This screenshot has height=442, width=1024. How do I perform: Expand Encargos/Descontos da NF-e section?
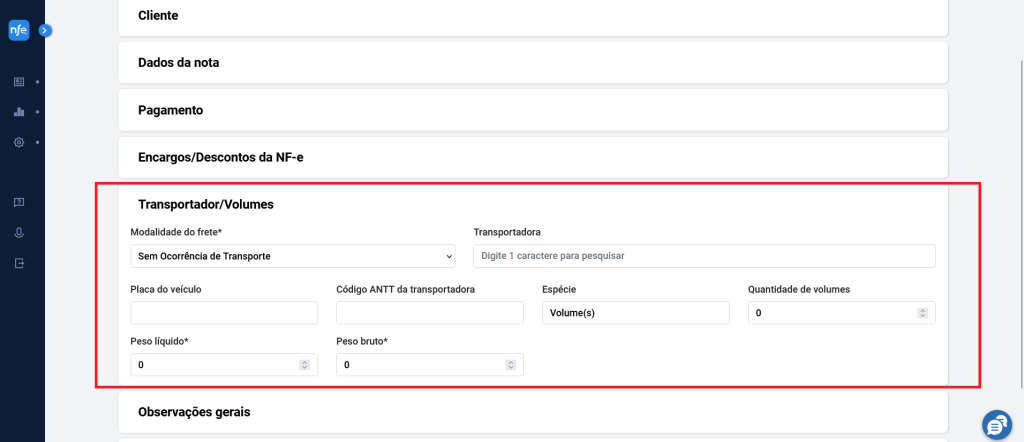(533, 157)
